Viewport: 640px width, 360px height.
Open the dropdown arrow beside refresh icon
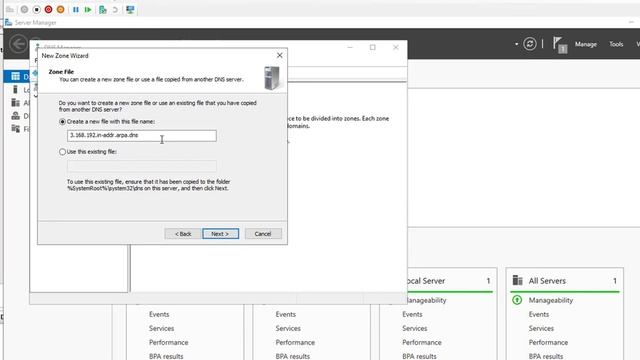point(516,44)
